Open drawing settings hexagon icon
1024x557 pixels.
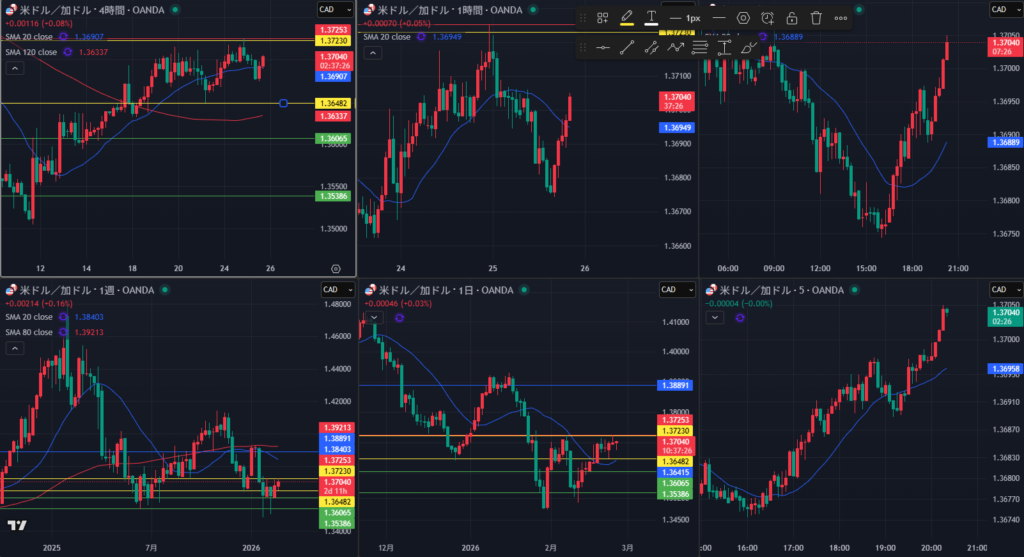[x=743, y=18]
